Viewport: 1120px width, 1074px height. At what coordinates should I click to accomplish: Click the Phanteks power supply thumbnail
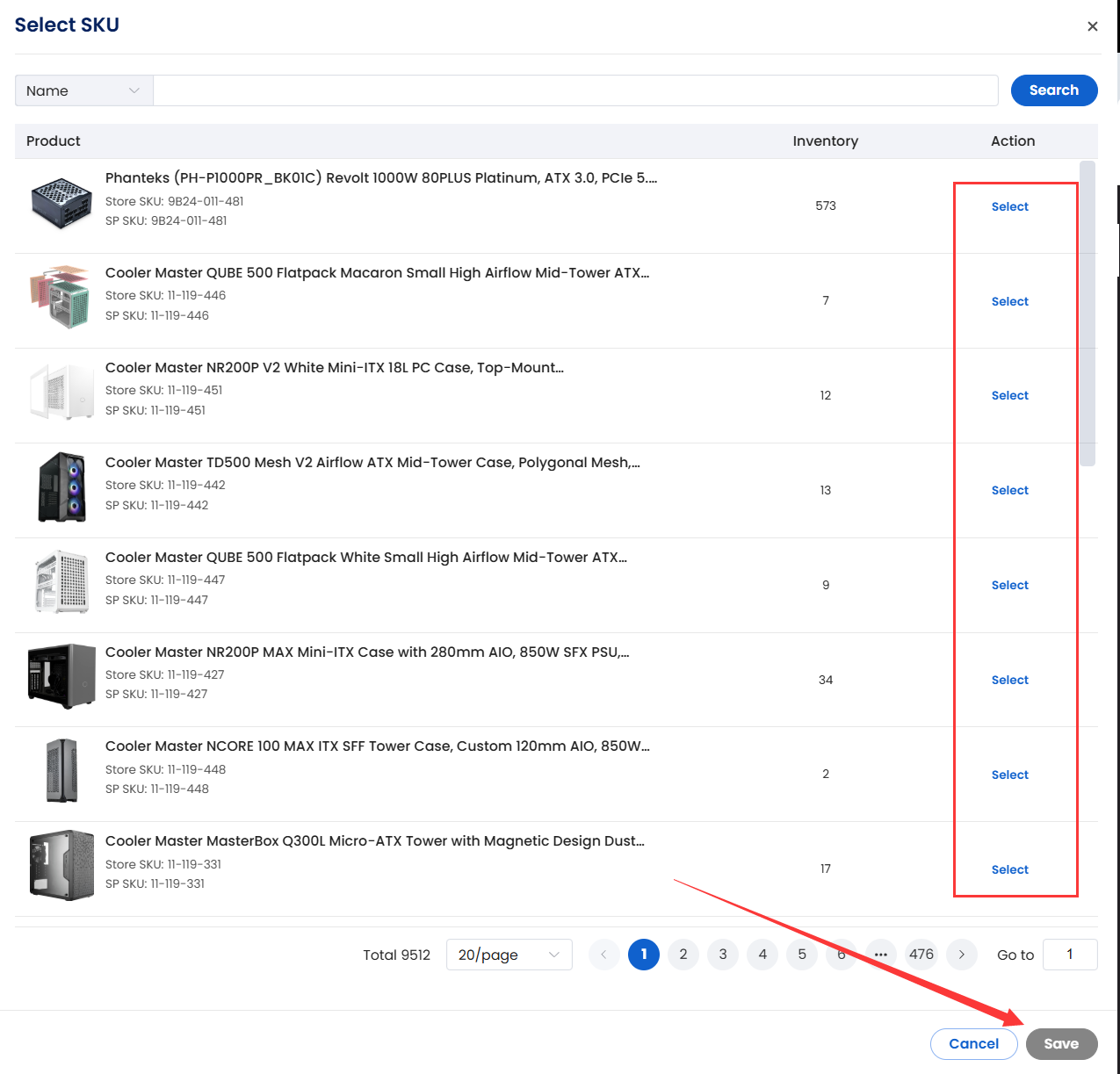click(x=61, y=203)
